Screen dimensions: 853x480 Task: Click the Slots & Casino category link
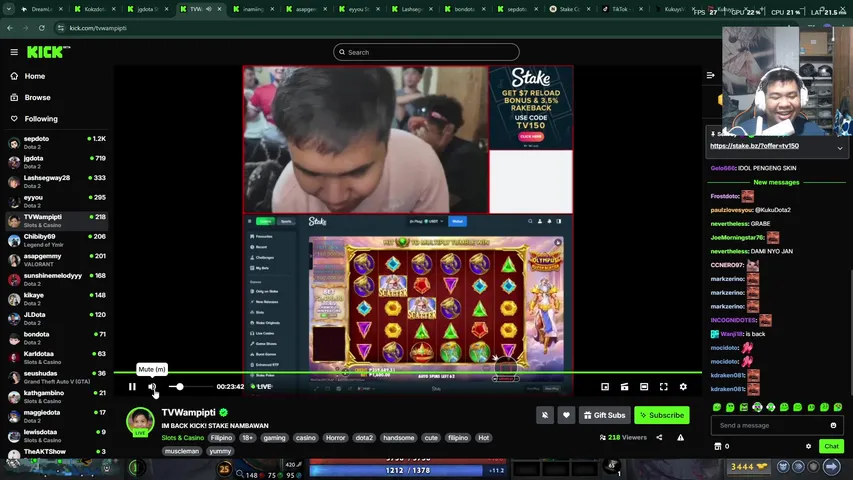(183, 438)
